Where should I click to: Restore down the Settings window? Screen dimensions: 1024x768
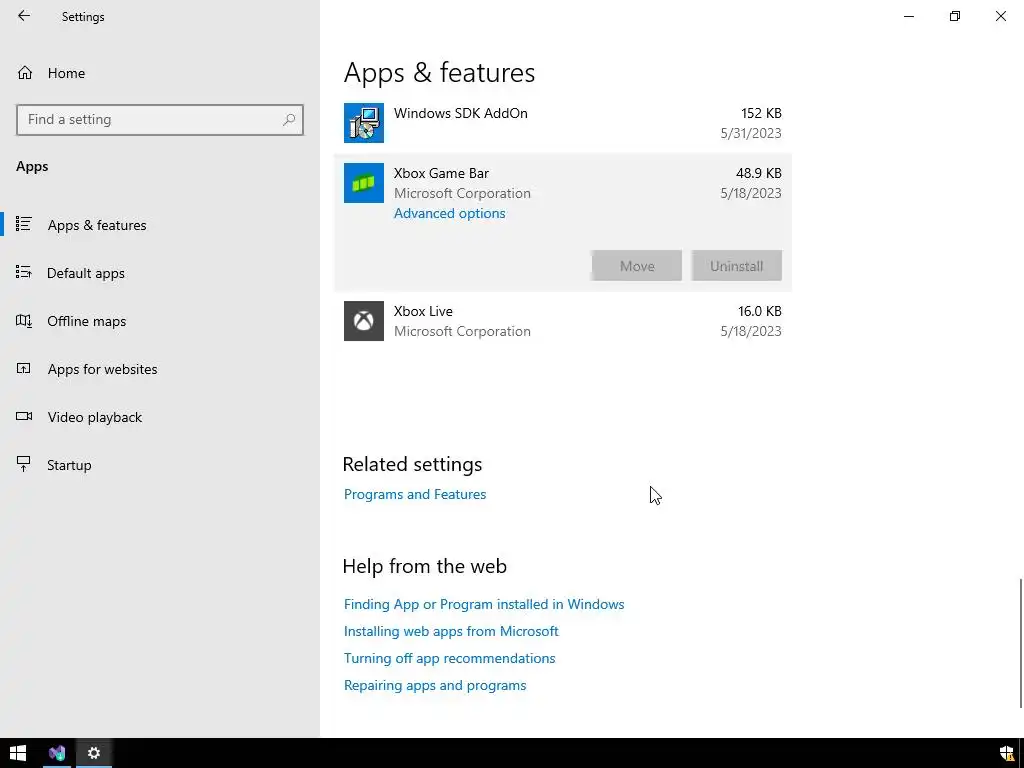(955, 16)
